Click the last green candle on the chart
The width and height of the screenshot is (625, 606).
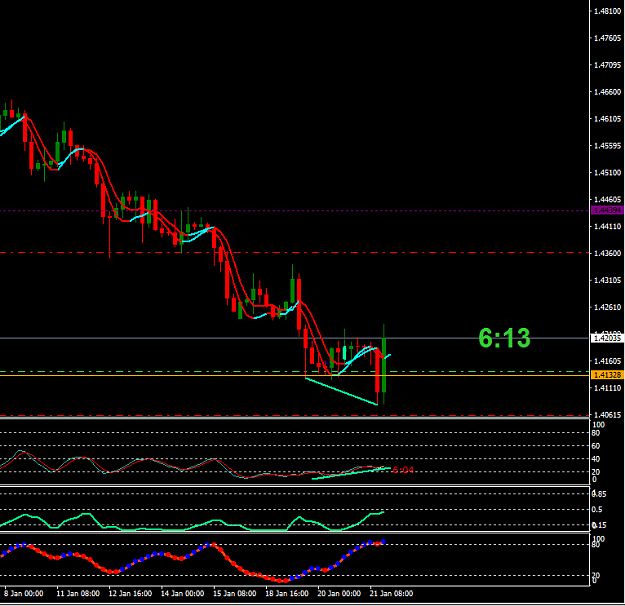pyautogui.click(x=384, y=365)
